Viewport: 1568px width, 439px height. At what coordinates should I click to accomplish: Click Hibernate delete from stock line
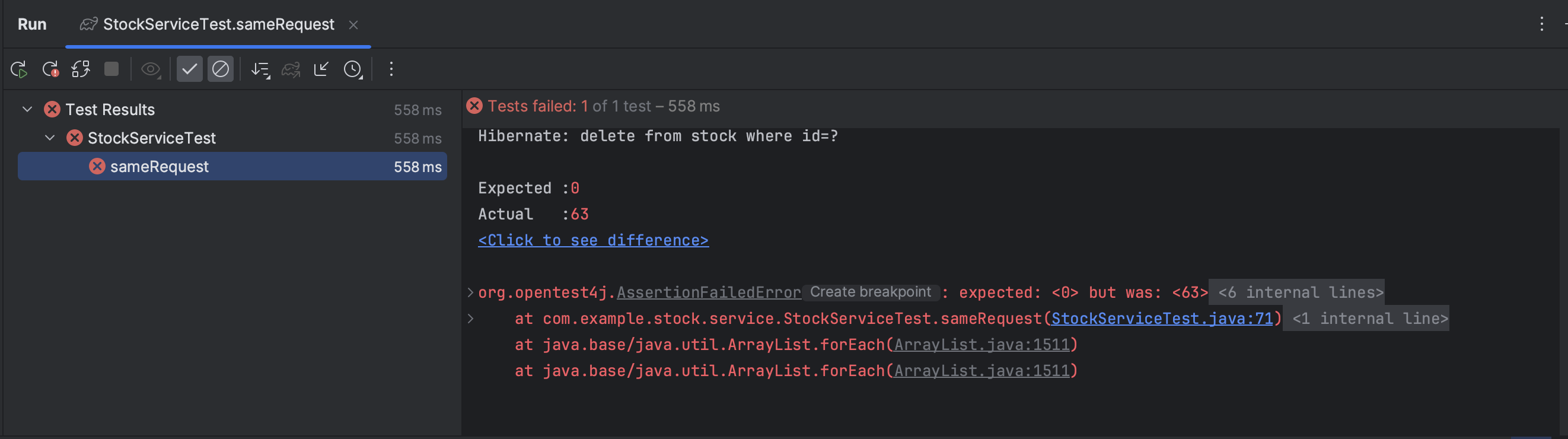click(658, 136)
